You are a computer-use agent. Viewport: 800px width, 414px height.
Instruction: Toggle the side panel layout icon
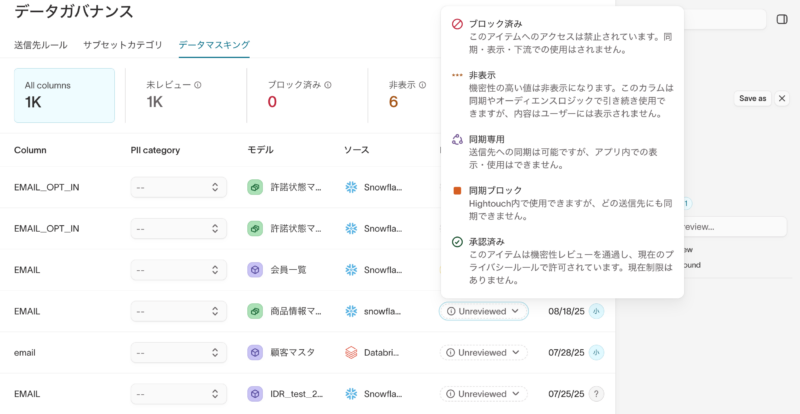pos(782,19)
